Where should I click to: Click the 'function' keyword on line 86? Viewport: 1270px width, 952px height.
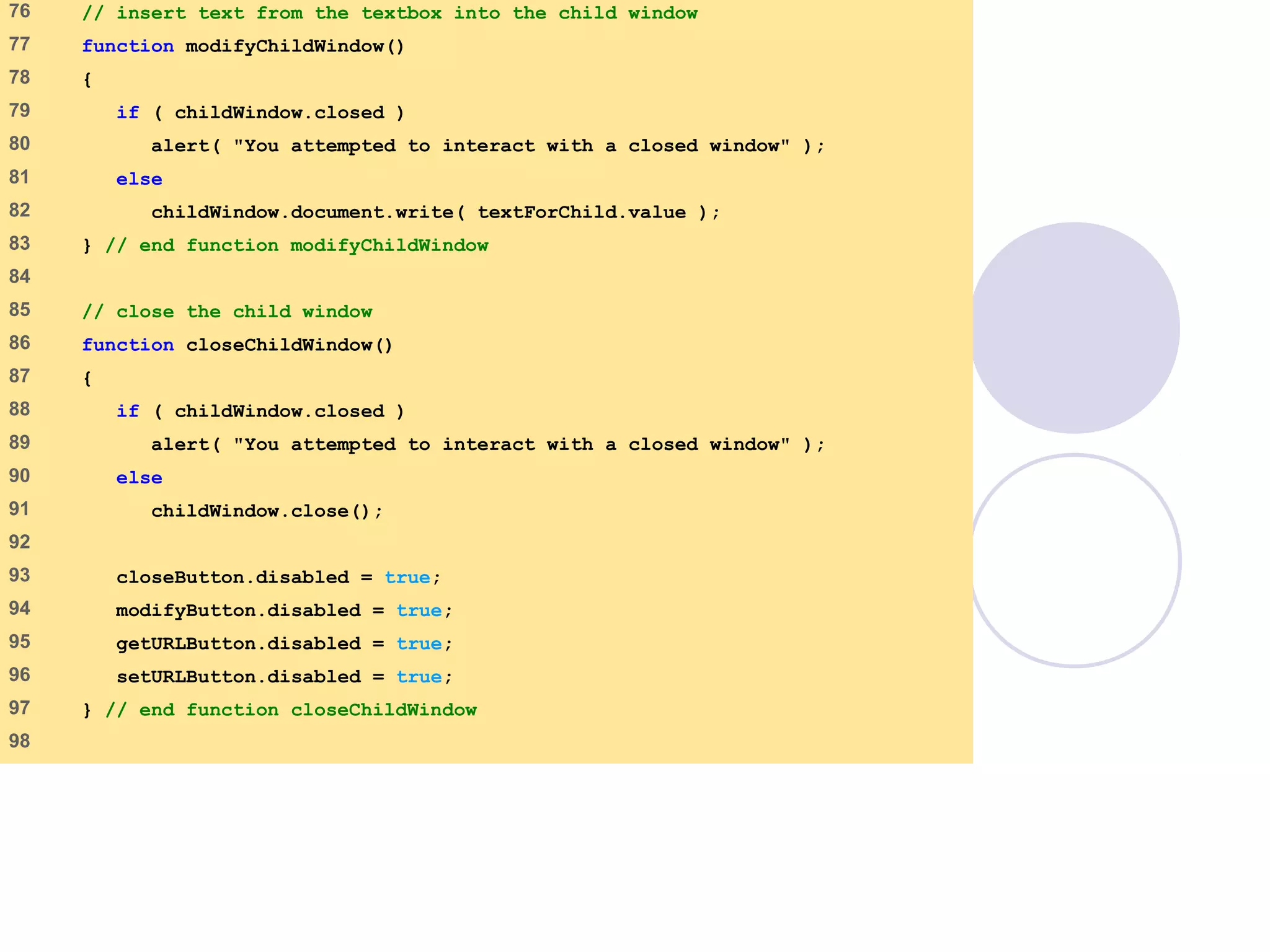(x=128, y=345)
